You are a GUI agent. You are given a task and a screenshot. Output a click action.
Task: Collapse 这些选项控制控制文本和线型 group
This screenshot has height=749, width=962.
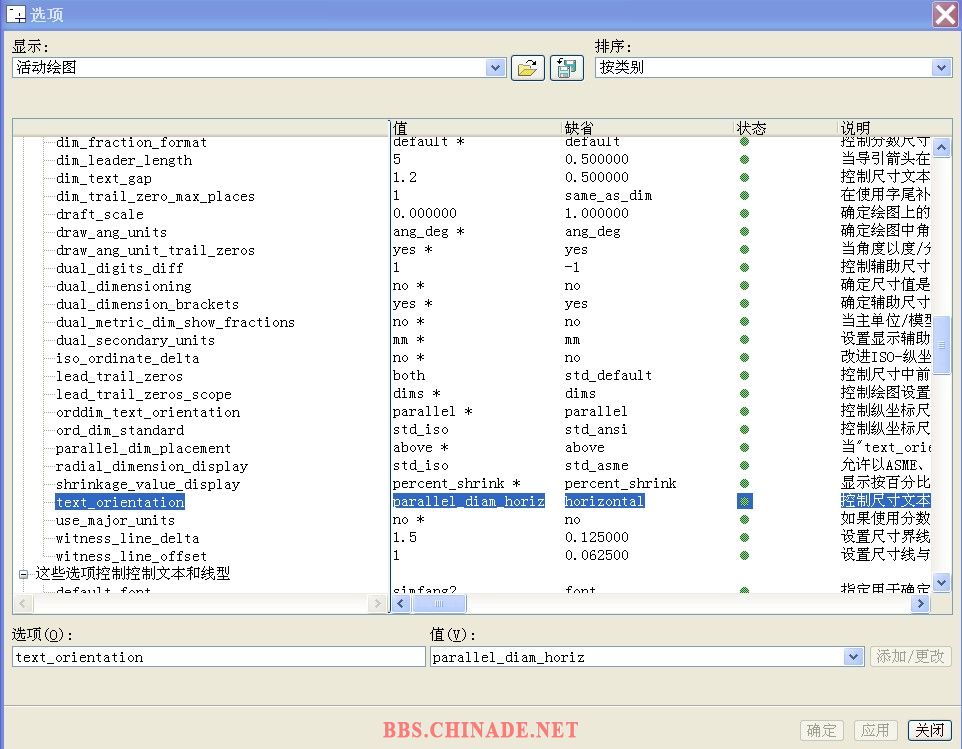pos(23,574)
